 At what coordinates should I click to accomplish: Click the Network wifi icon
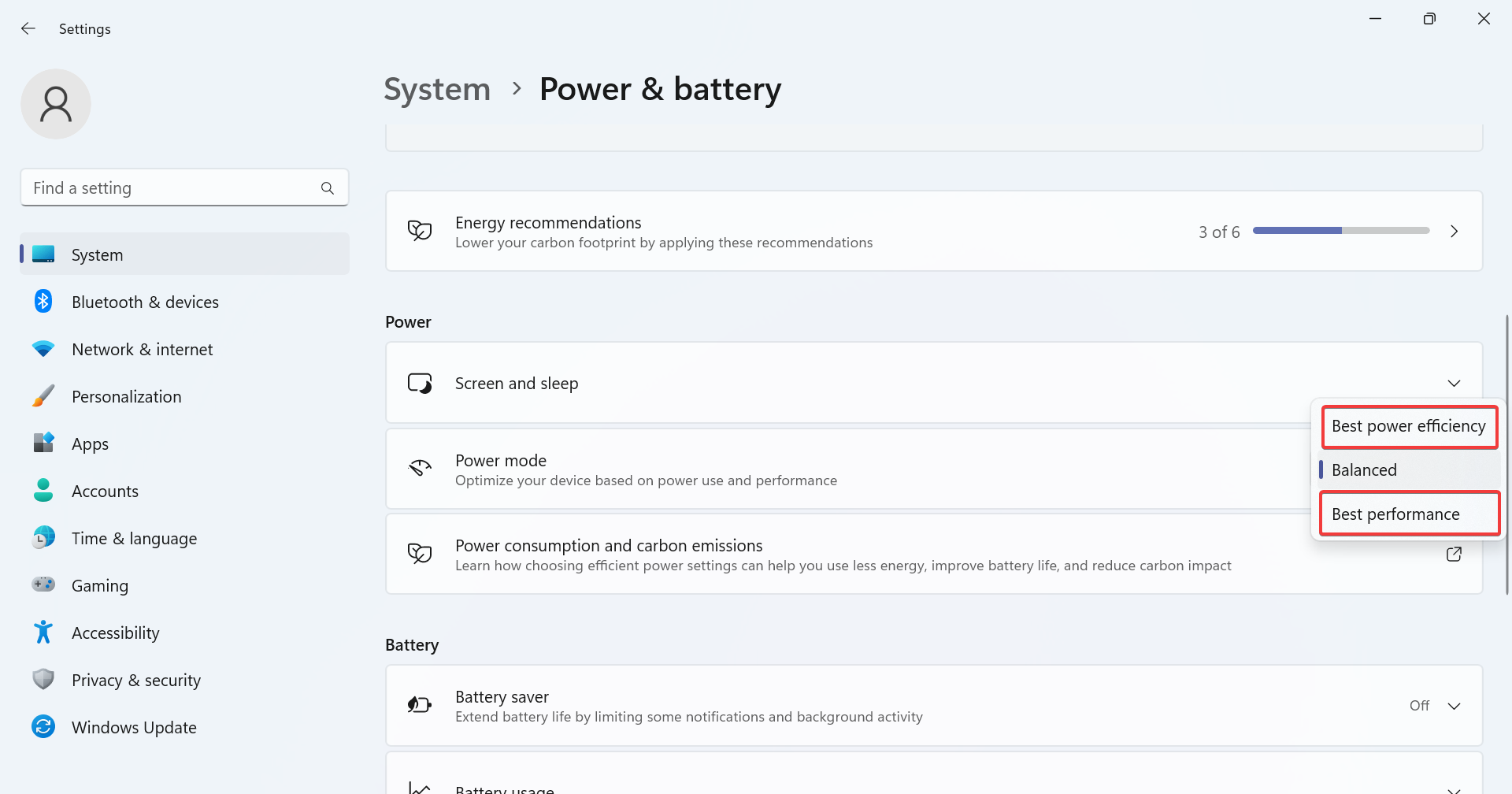pos(43,349)
